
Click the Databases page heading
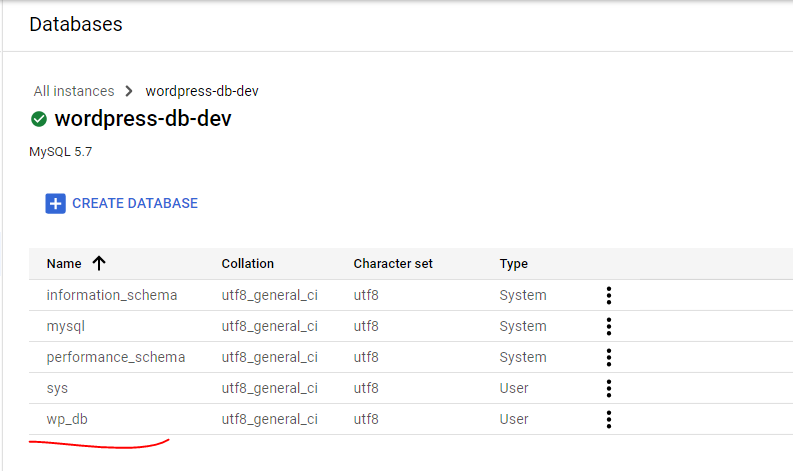pos(76,24)
